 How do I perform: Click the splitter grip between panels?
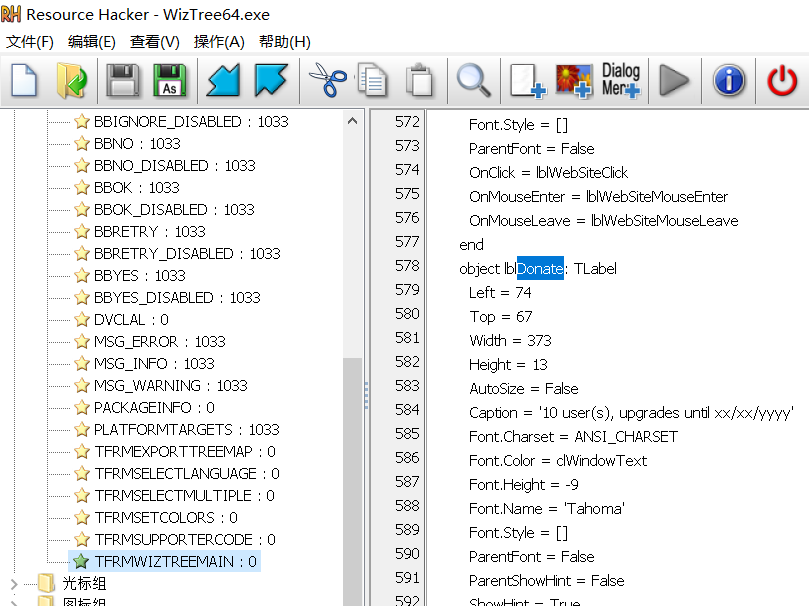[x=366, y=395]
